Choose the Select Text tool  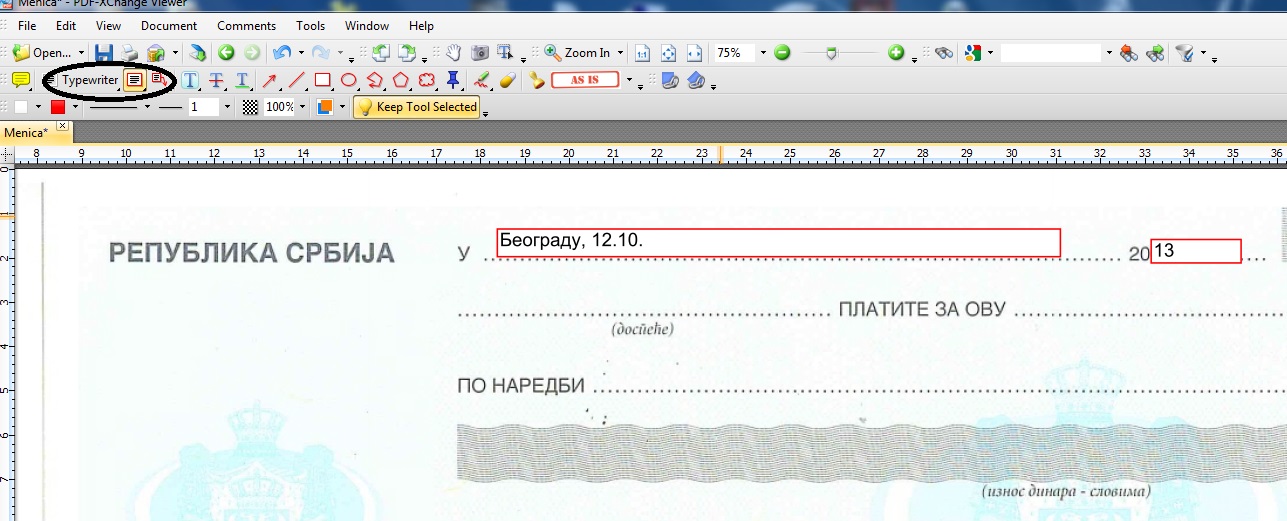(x=506, y=52)
